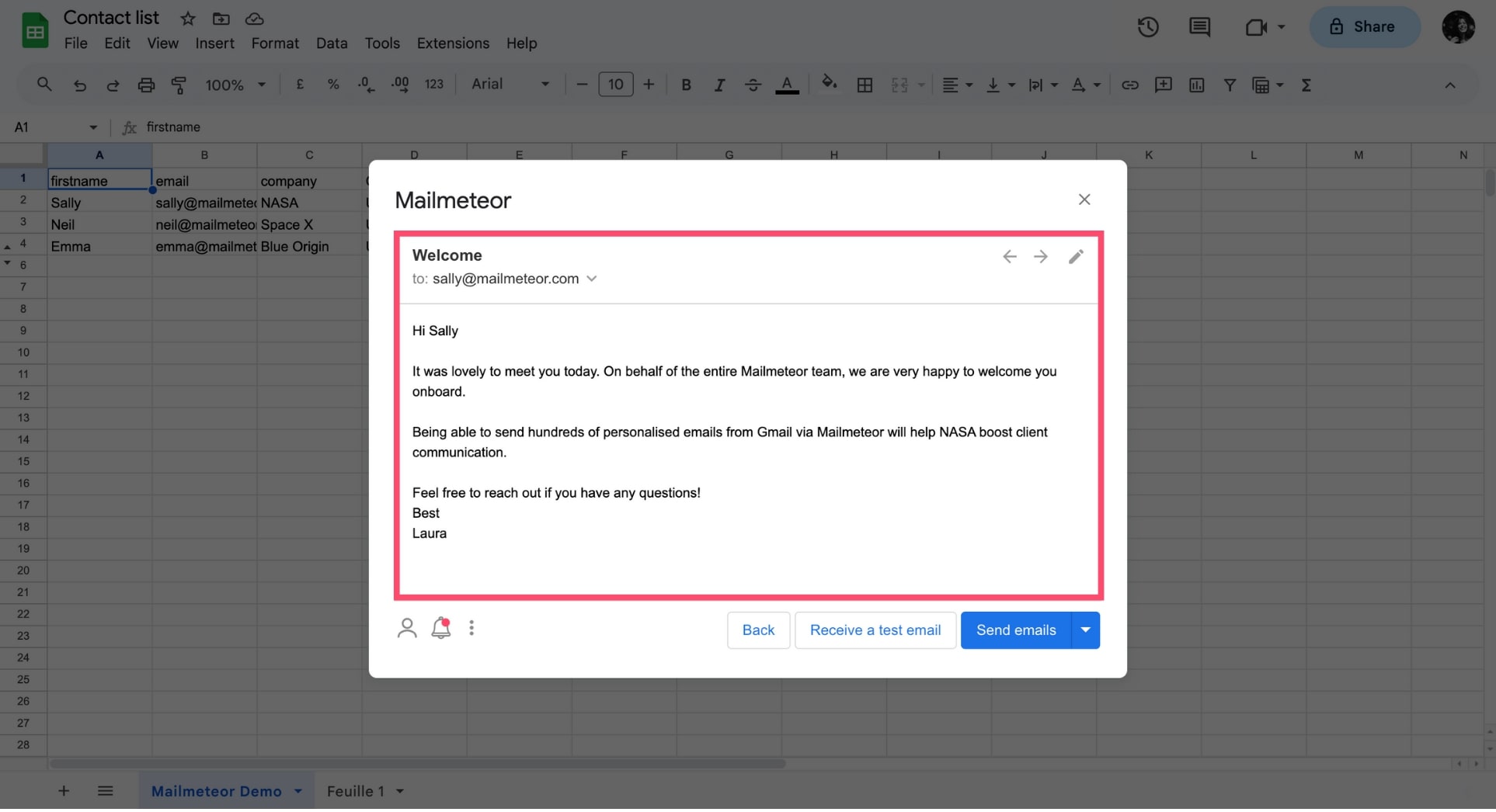The width and height of the screenshot is (1496, 812).
Task: Open the text colour picker
Action: click(x=787, y=85)
